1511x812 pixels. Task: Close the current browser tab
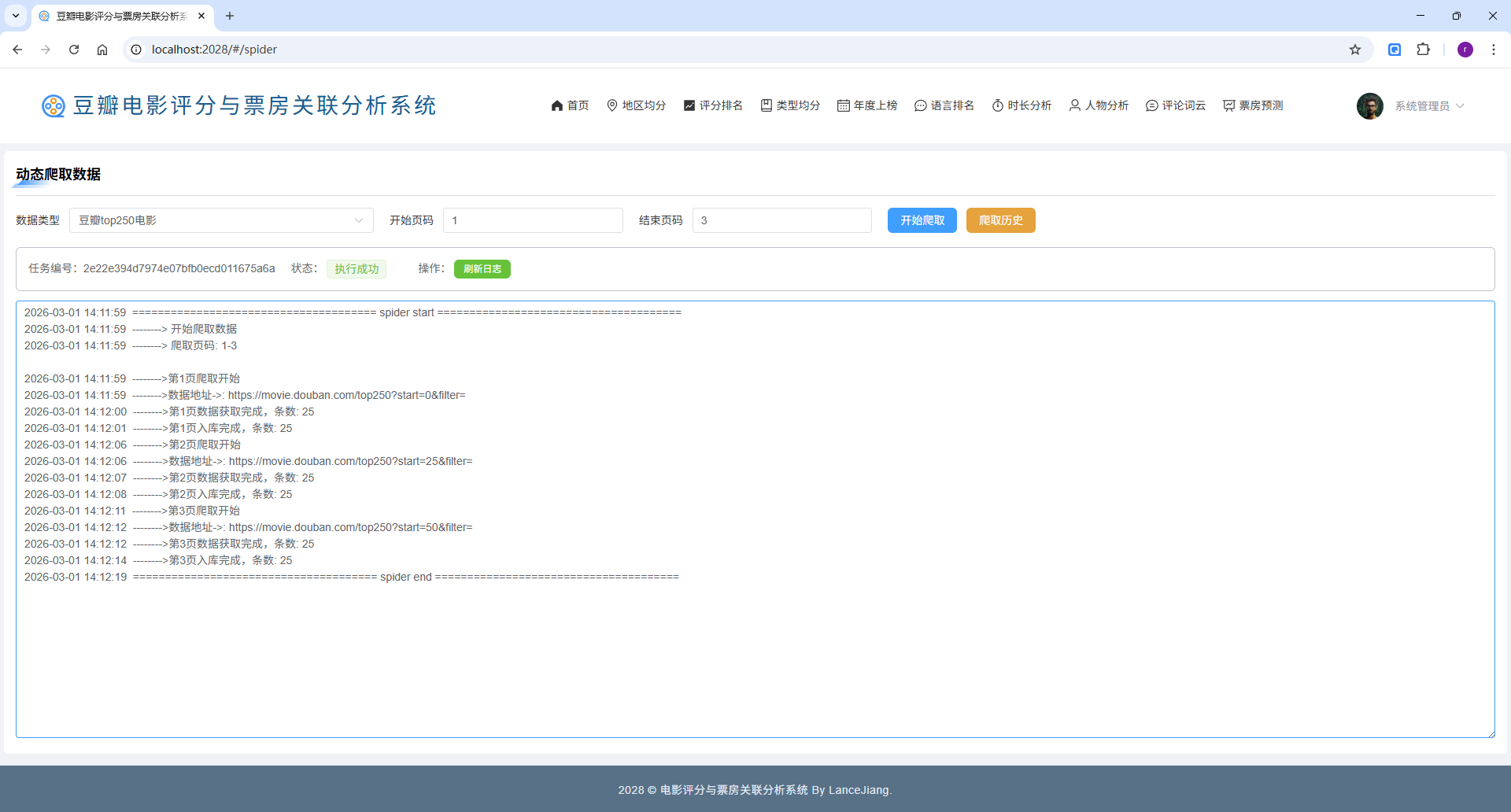(201, 16)
